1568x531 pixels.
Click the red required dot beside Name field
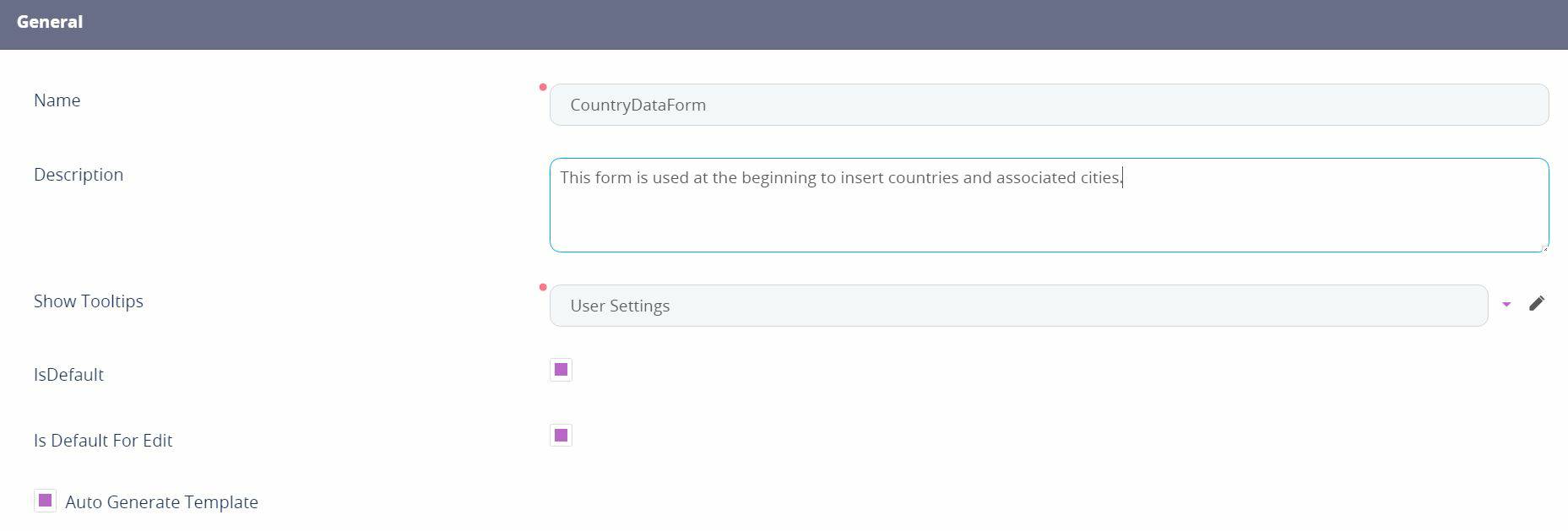(x=543, y=87)
